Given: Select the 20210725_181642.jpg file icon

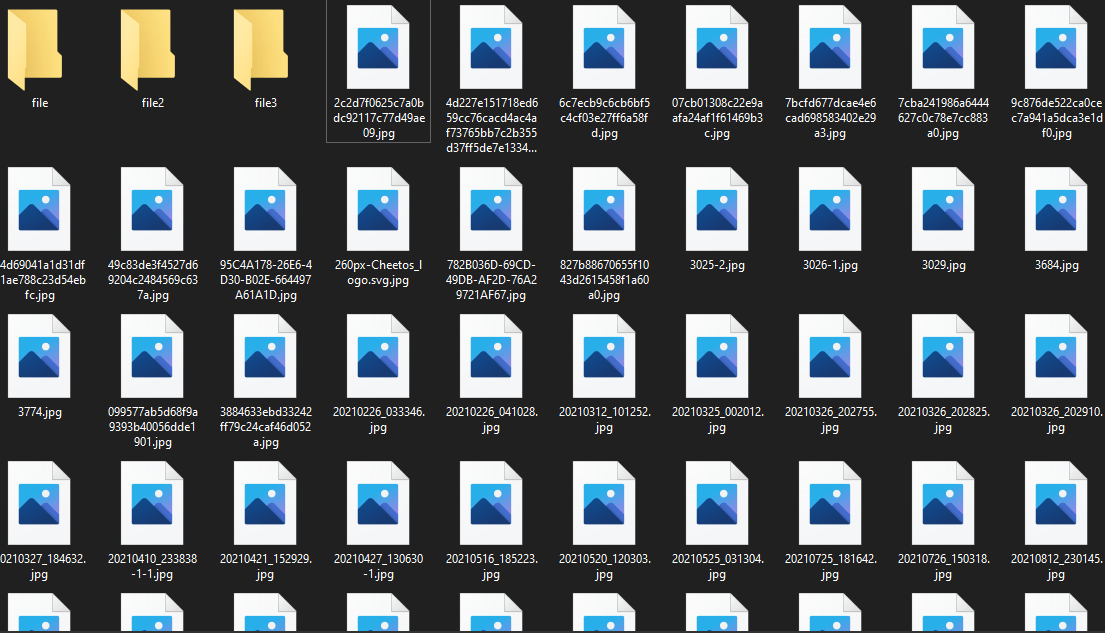Looking at the screenshot, I should pos(830,503).
